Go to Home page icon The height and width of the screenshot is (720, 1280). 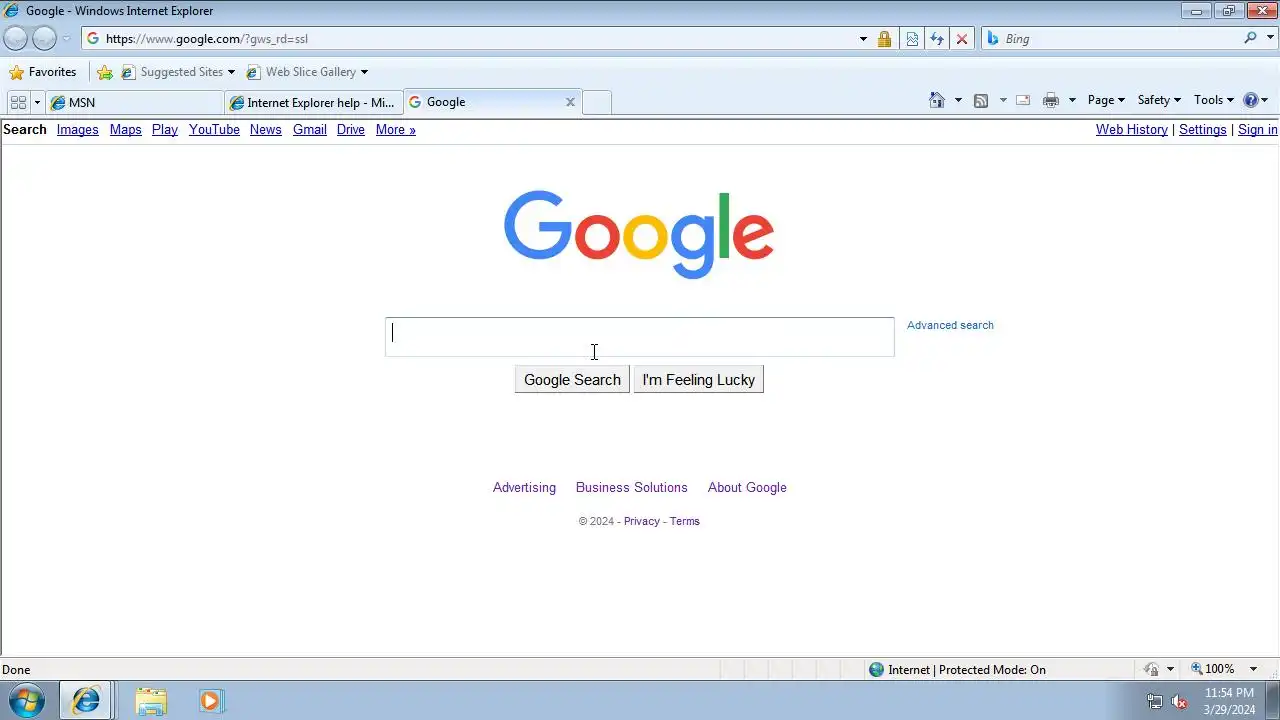coord(937,100)
